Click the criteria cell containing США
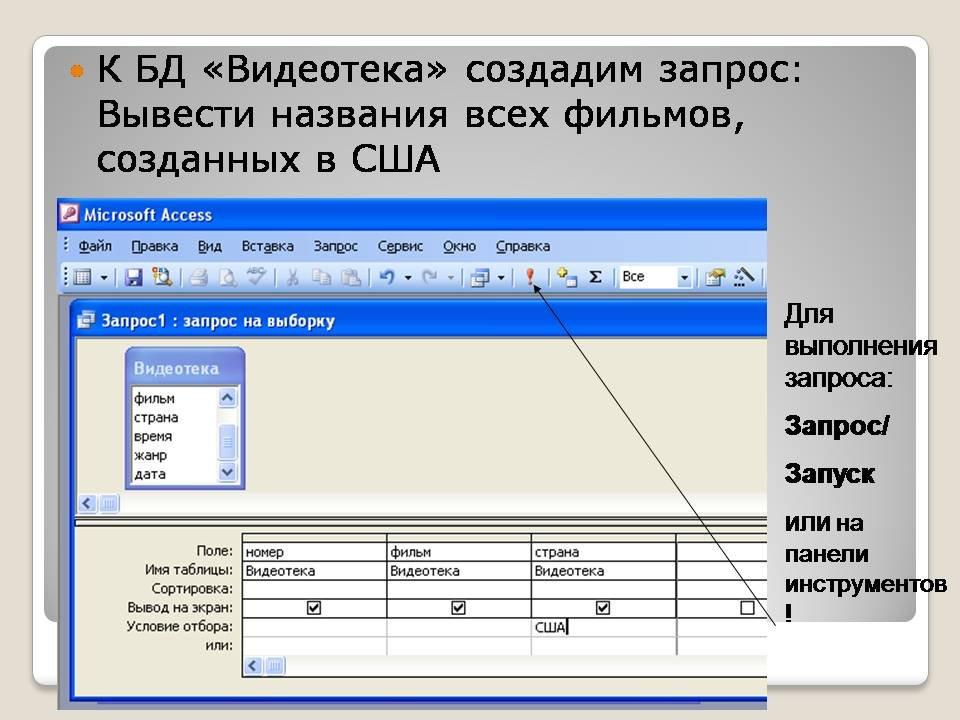This screenshot has width=960, height=720. (x=602, y=627)
